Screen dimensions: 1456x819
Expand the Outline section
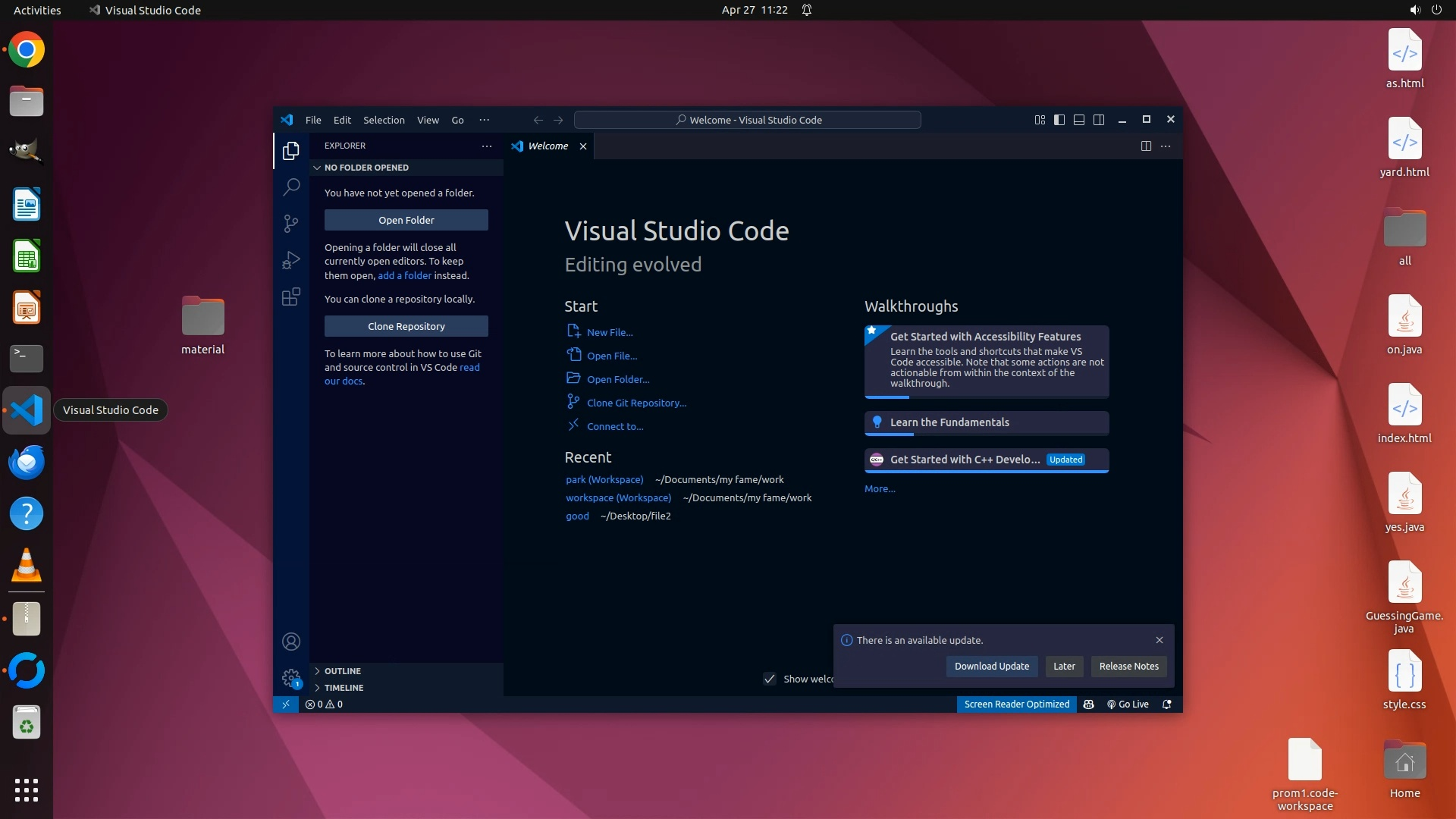343,671
